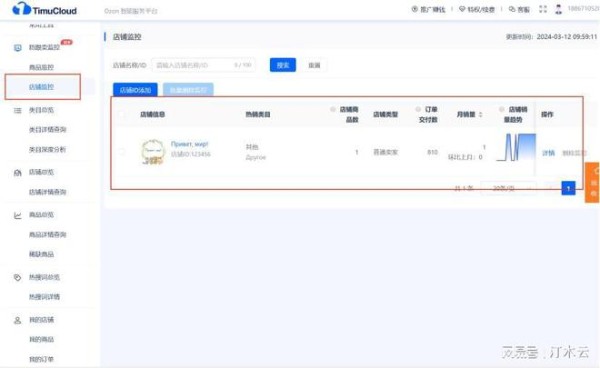Open the 详情 link for Привет, мир!
The height and width of the screenshot is (368, 600).
548,153
